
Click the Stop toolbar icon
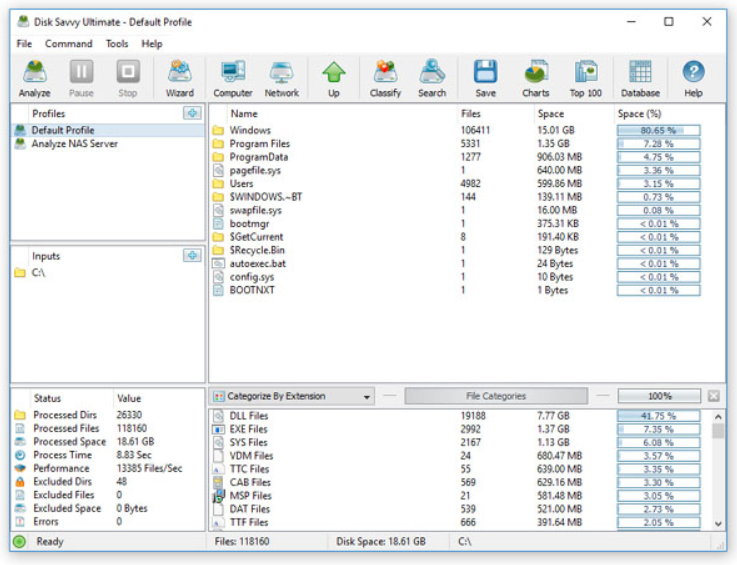point(128,78)
